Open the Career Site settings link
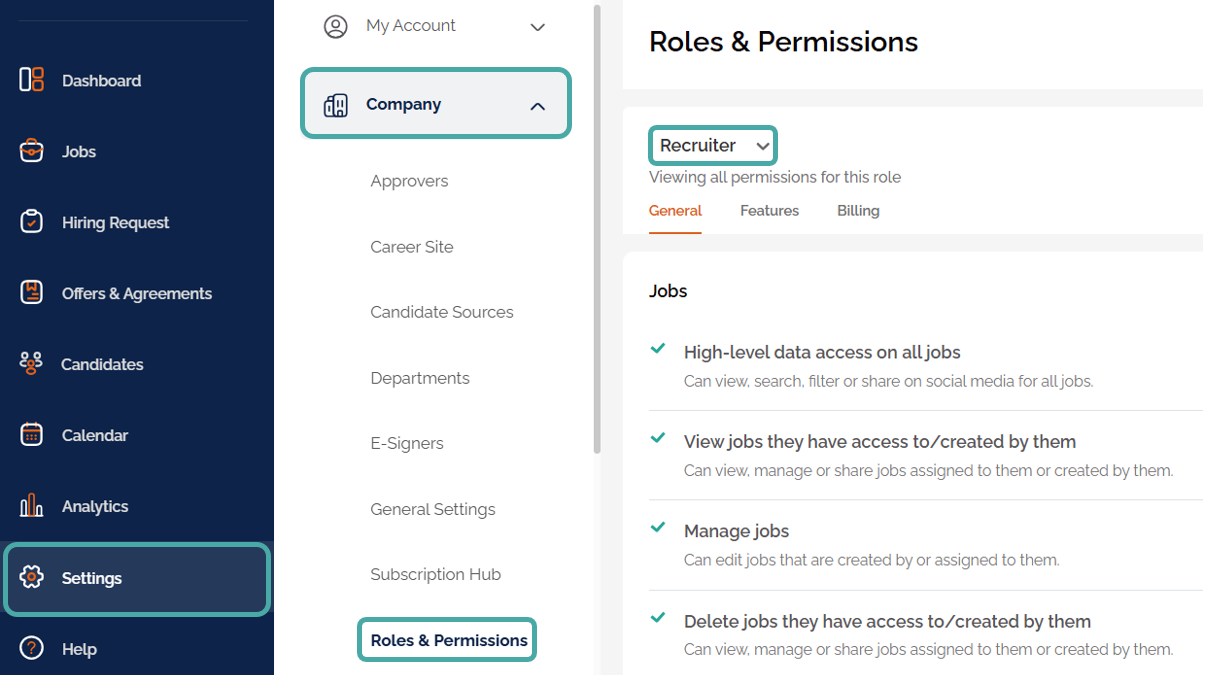Screen dimensions: 1217x675 412,247
